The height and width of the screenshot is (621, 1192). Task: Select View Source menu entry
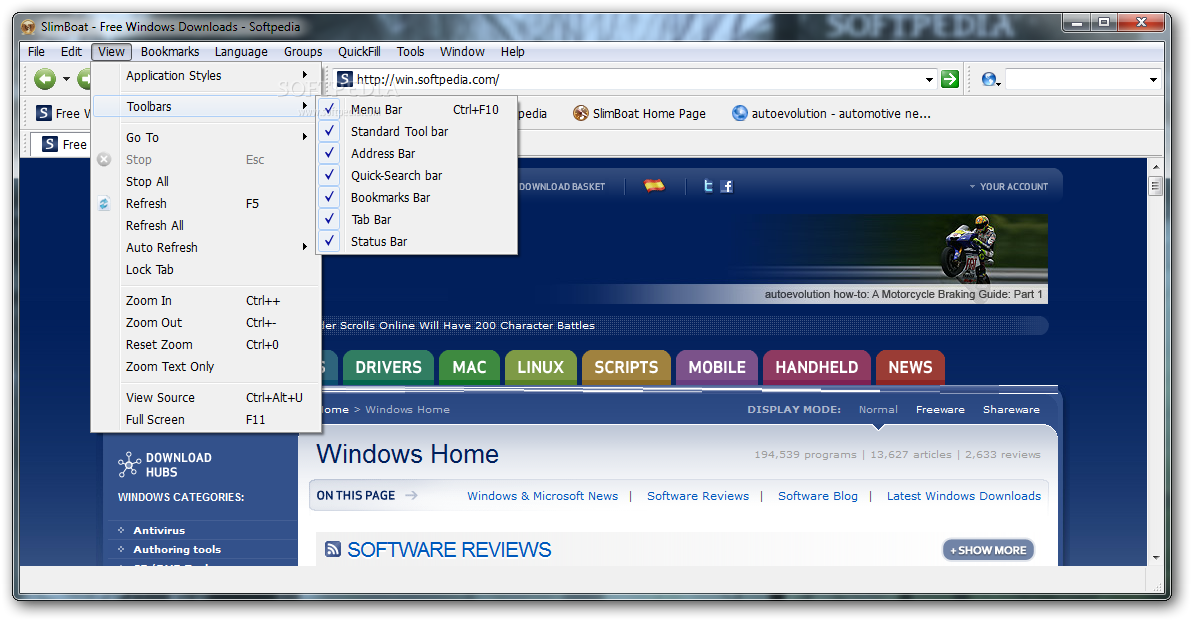[205, 398]
